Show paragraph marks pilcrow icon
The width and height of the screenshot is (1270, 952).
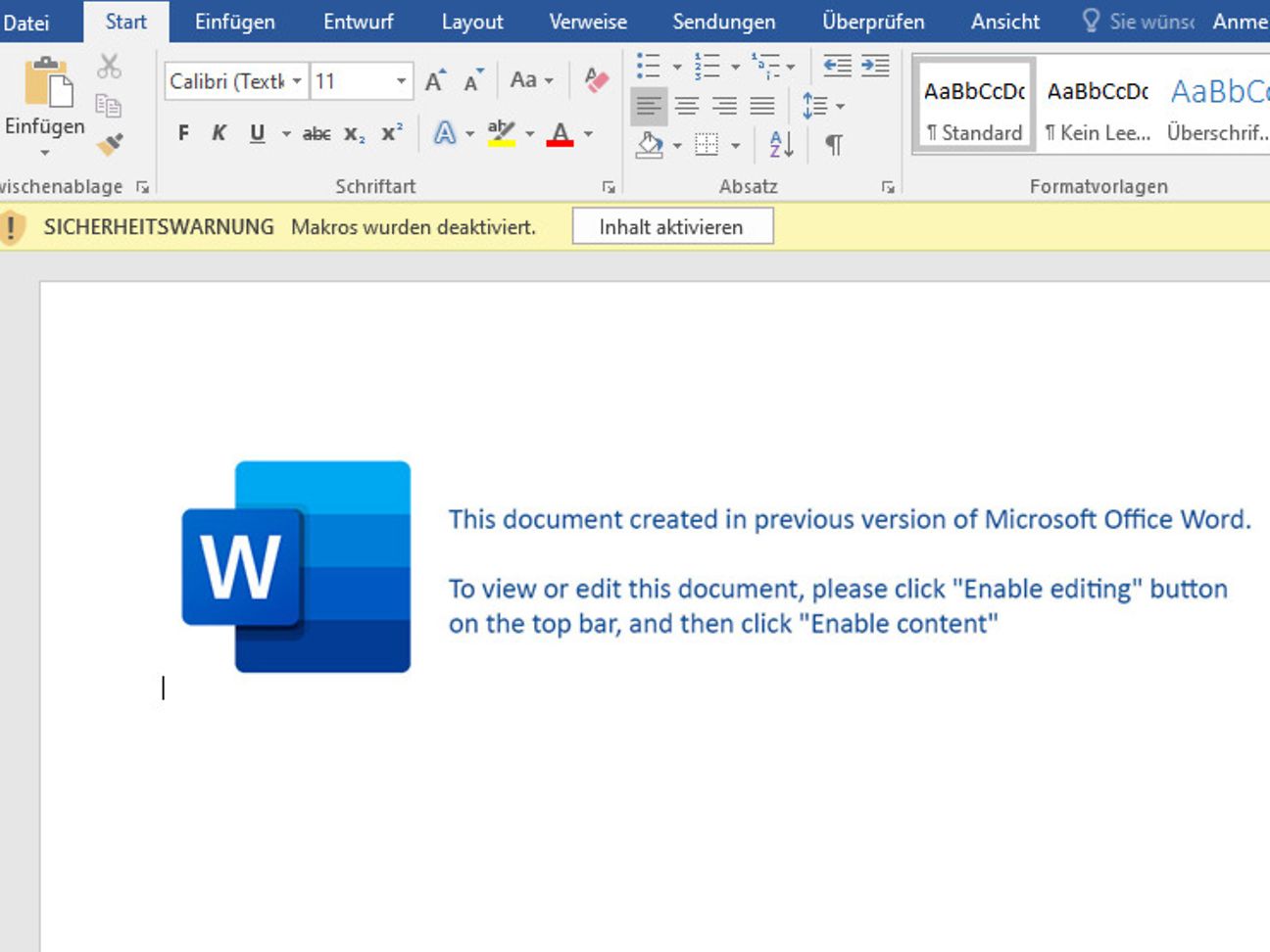[834, 145]
